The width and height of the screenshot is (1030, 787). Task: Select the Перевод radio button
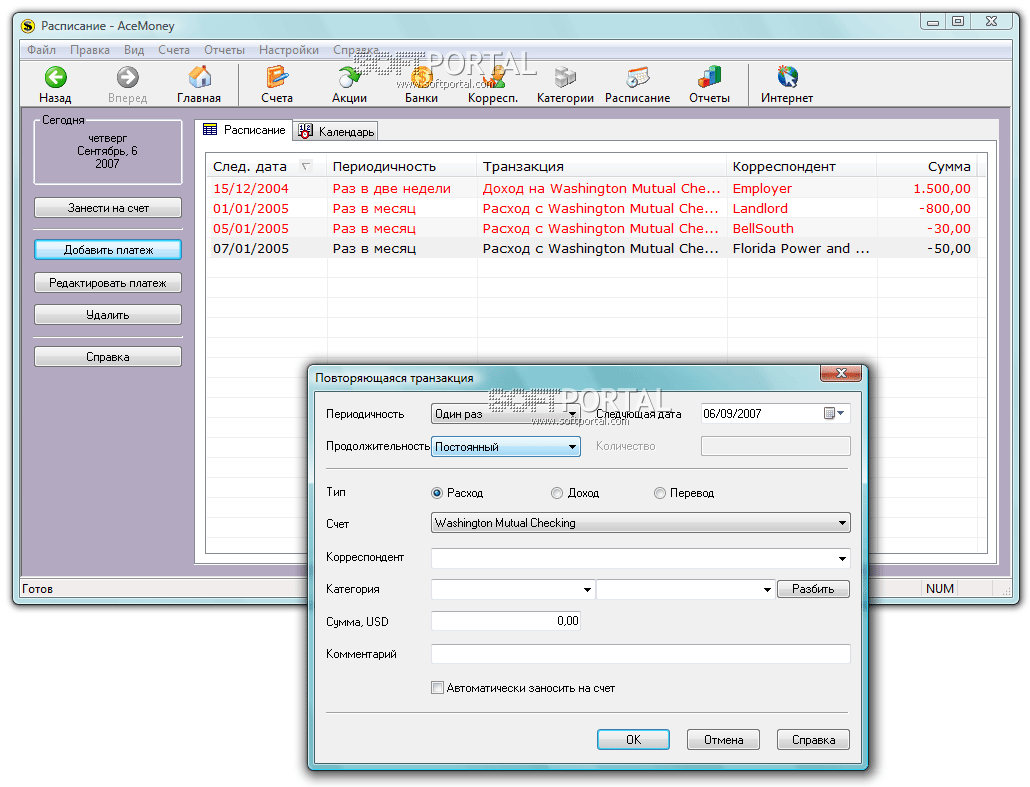click(x=660, y=493)
